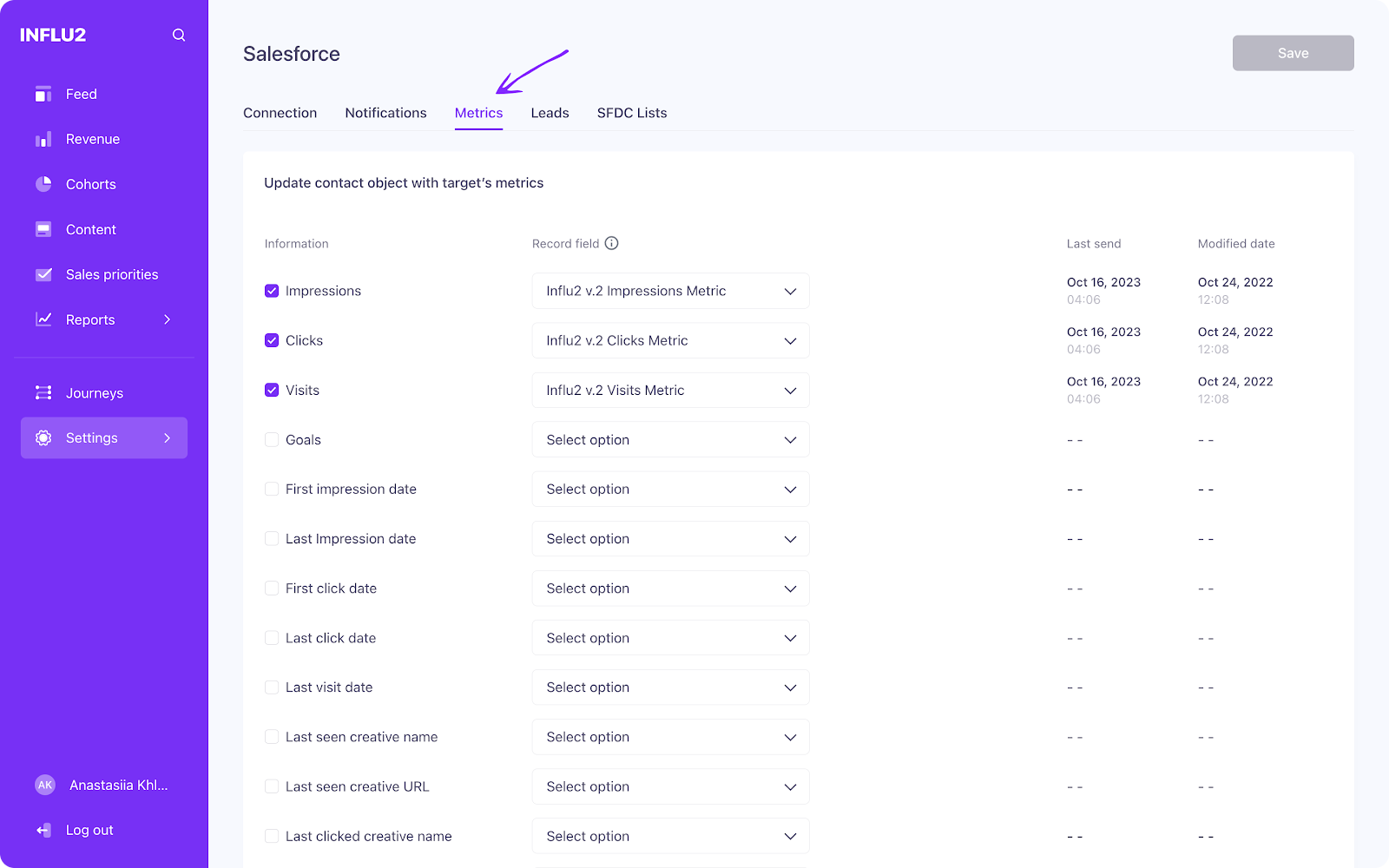Enable the Last seen creative URL checkbox
The width and height of the screenshot is (1389, 868).
point(272,786)
